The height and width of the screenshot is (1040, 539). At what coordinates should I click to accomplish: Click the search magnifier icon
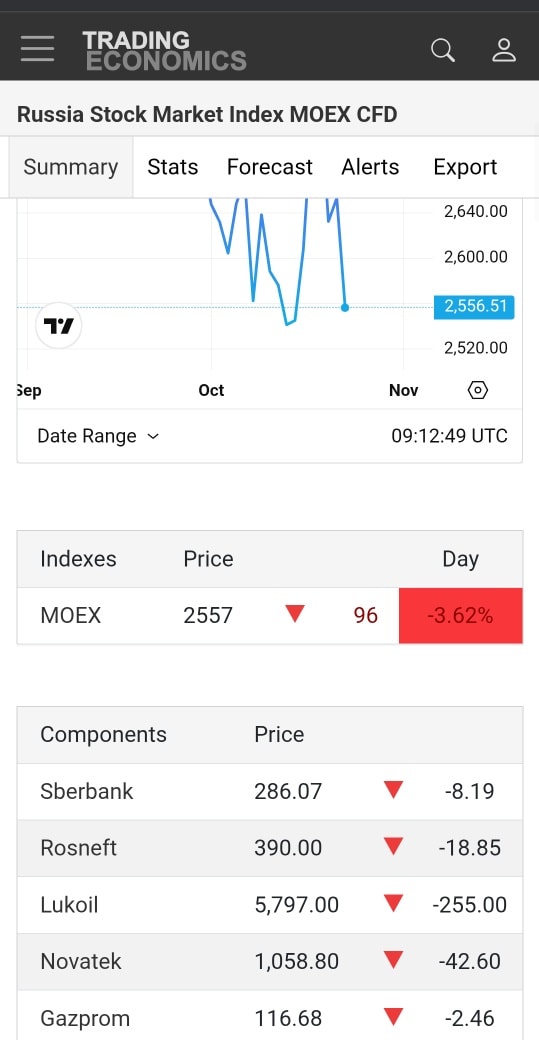click(x=442, y=50)
